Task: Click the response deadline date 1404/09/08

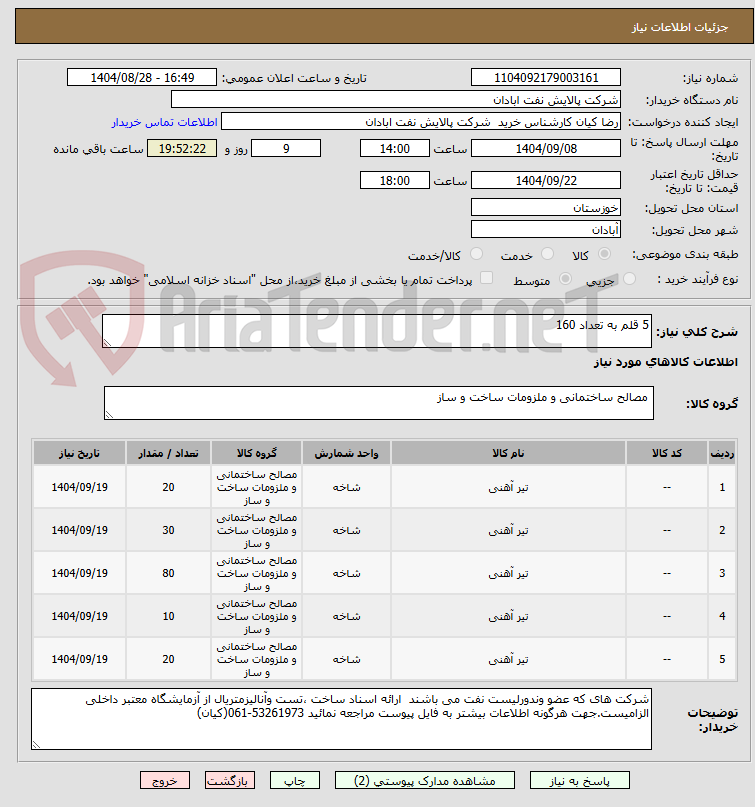Action: pyautogui.click(x=546, y=149)
